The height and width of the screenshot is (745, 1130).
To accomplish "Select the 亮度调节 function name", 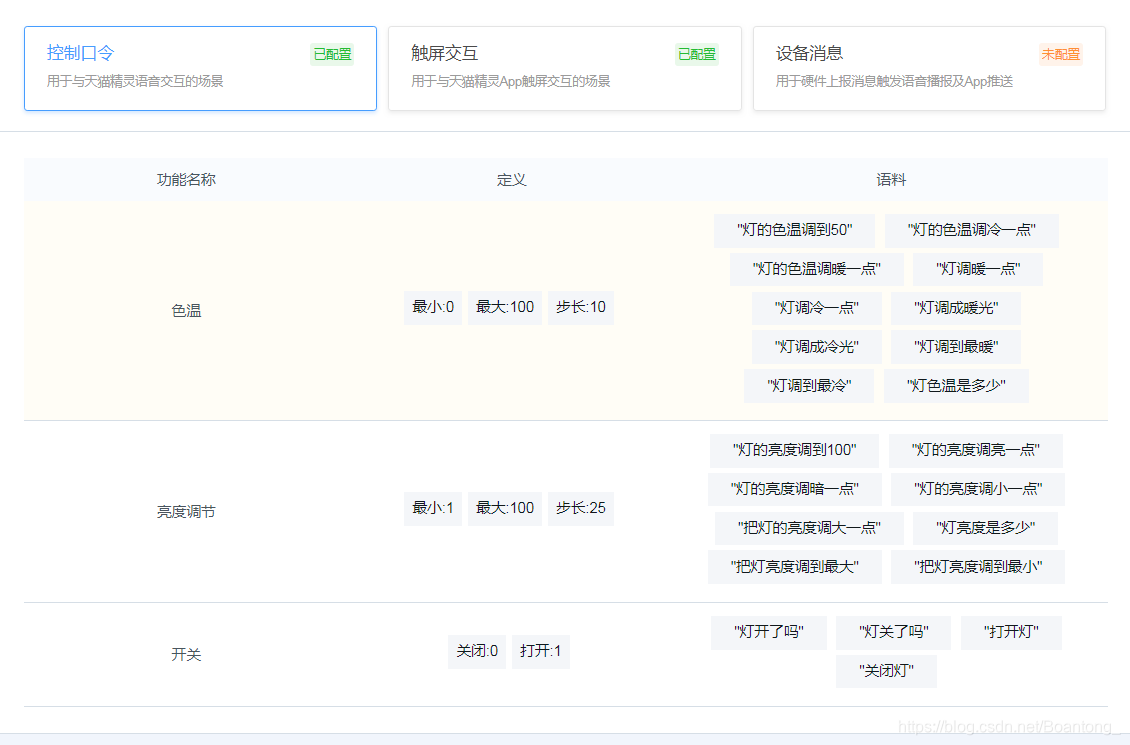I will click(187, 510).
